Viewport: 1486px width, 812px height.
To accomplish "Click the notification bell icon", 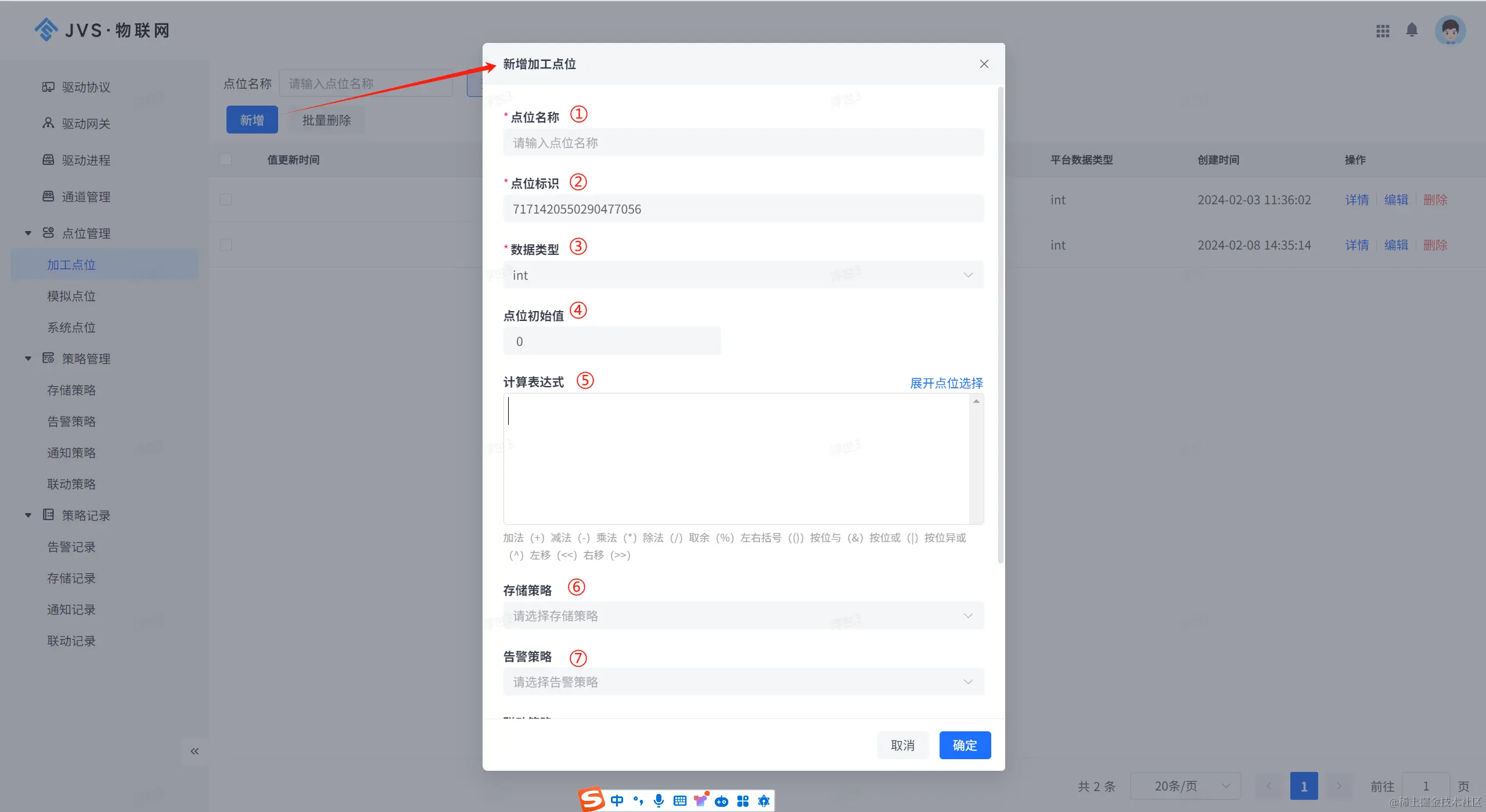I will (x=1412, y=30).
